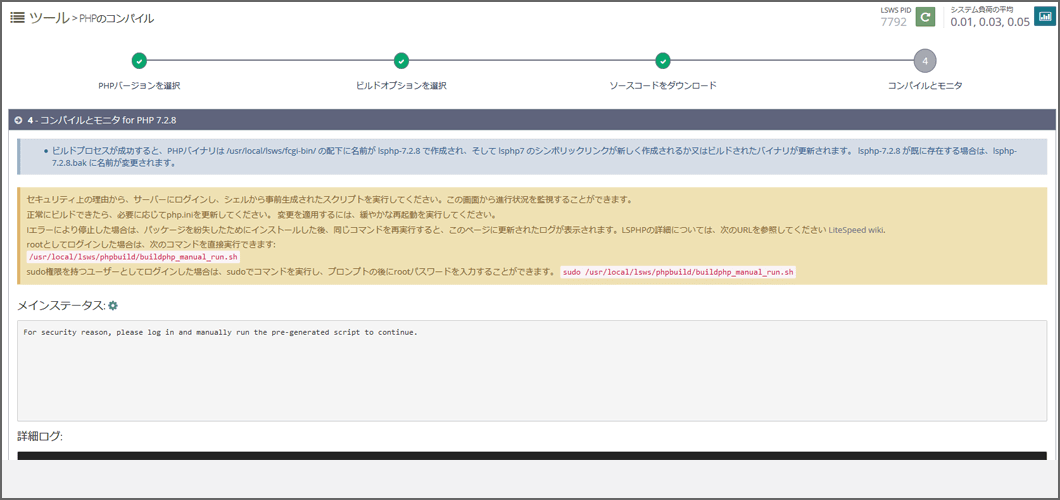The image size is (1060, 500).
Task: Click the 詳細ログ heading
Action: click(x=40, y=436)
